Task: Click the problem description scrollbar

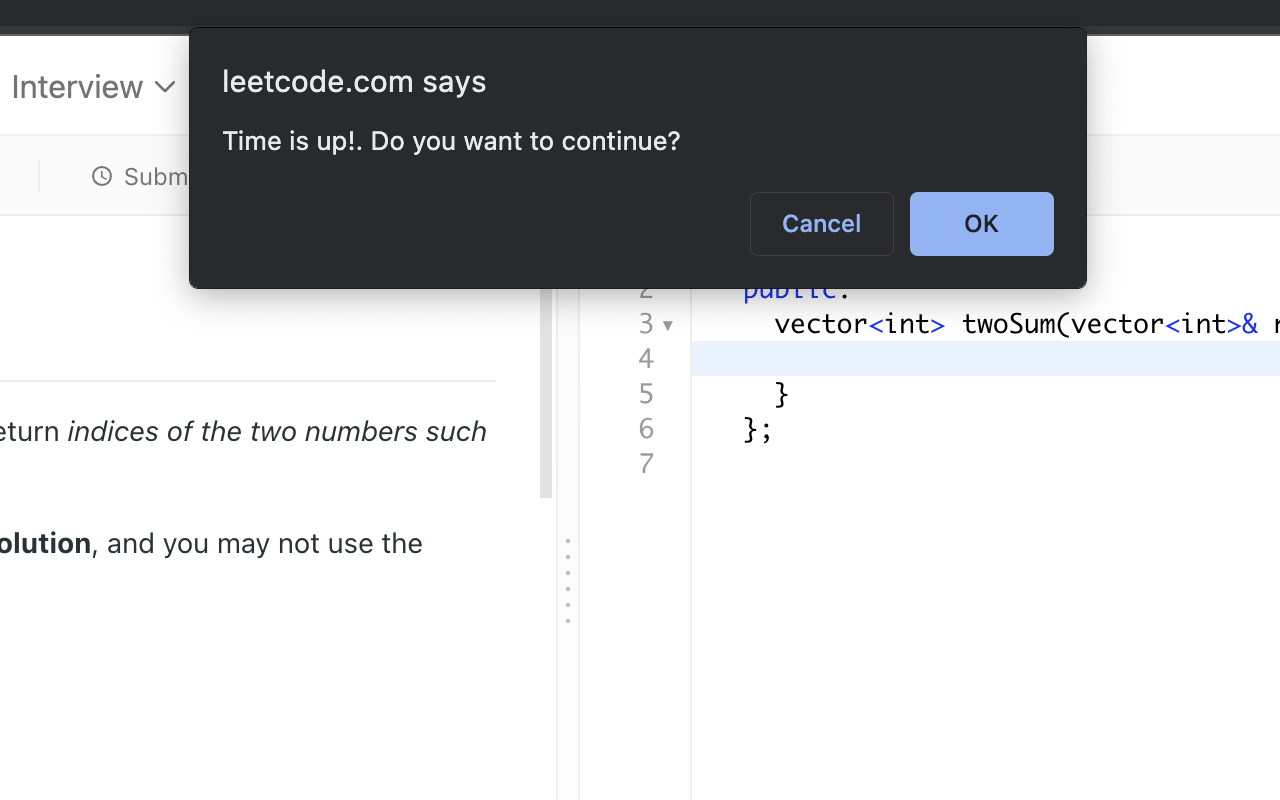Action: pyautogui.click(x=546, y=393)
